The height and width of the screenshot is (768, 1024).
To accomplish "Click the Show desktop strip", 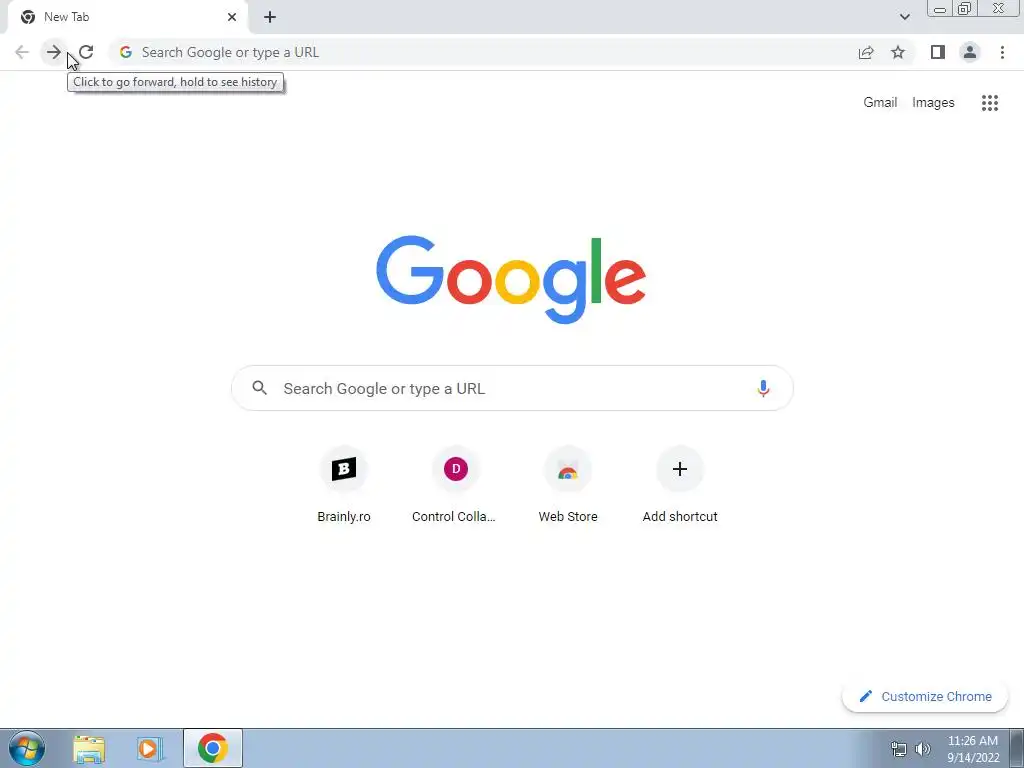I will point(1016,748).
